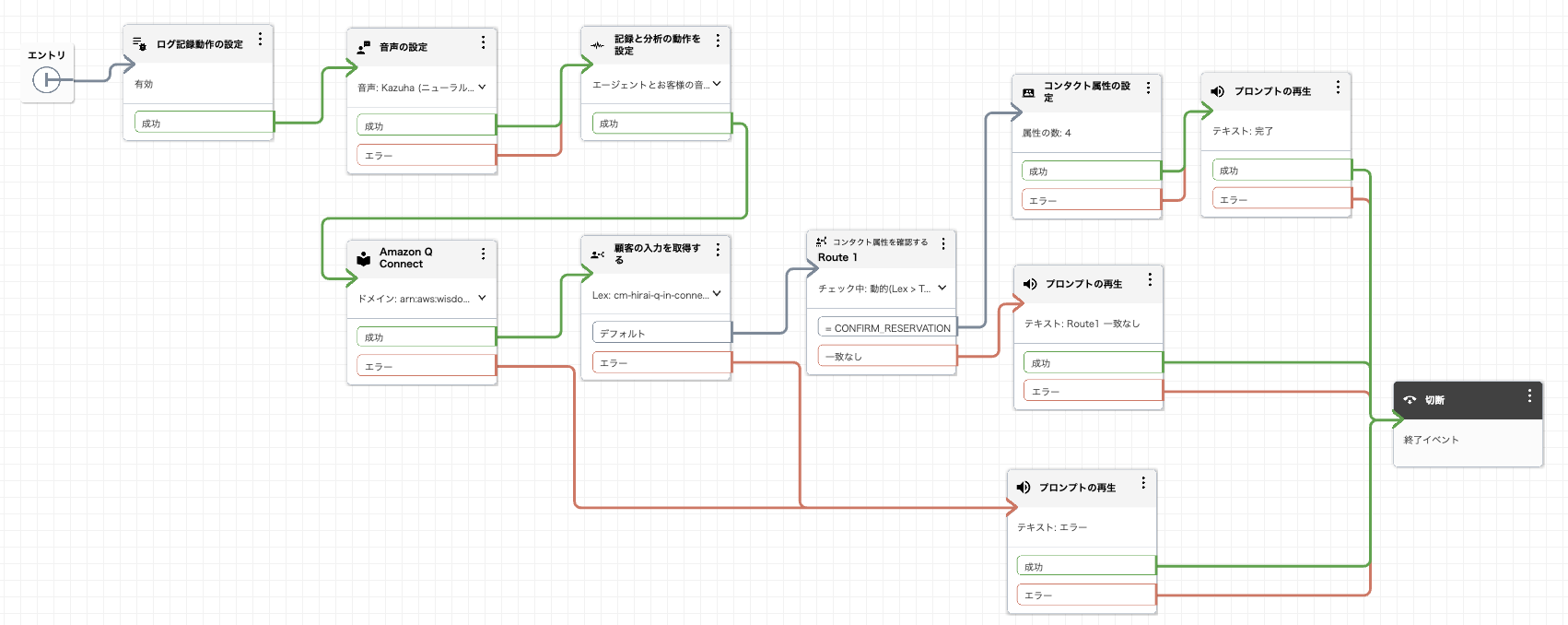
Task: Expand the ドメイン: arn:aws:wisdo details chevron
Action: pos(482,298)
